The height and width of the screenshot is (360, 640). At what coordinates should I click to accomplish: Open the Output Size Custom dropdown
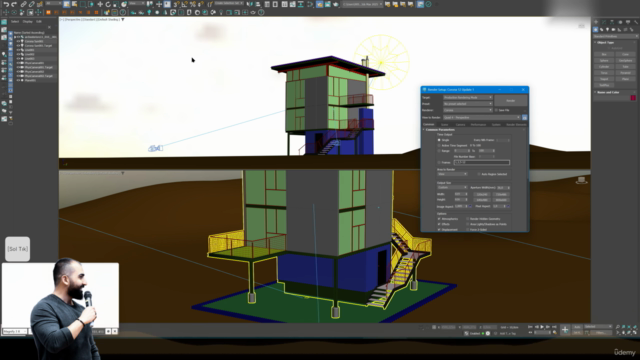click(x=452, y=187)
